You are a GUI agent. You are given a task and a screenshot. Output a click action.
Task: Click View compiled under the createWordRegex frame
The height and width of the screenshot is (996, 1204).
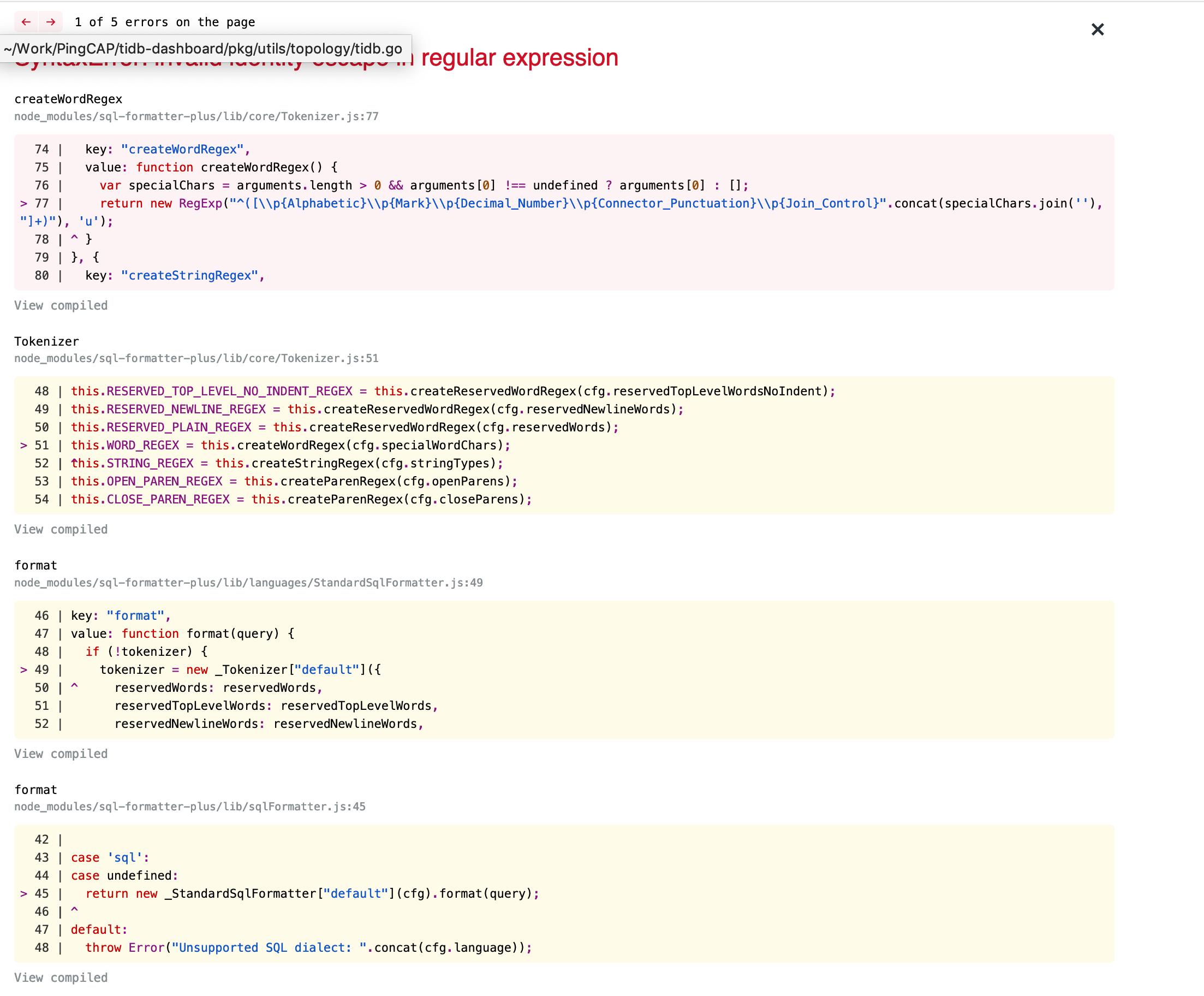(x=61, y=305)
